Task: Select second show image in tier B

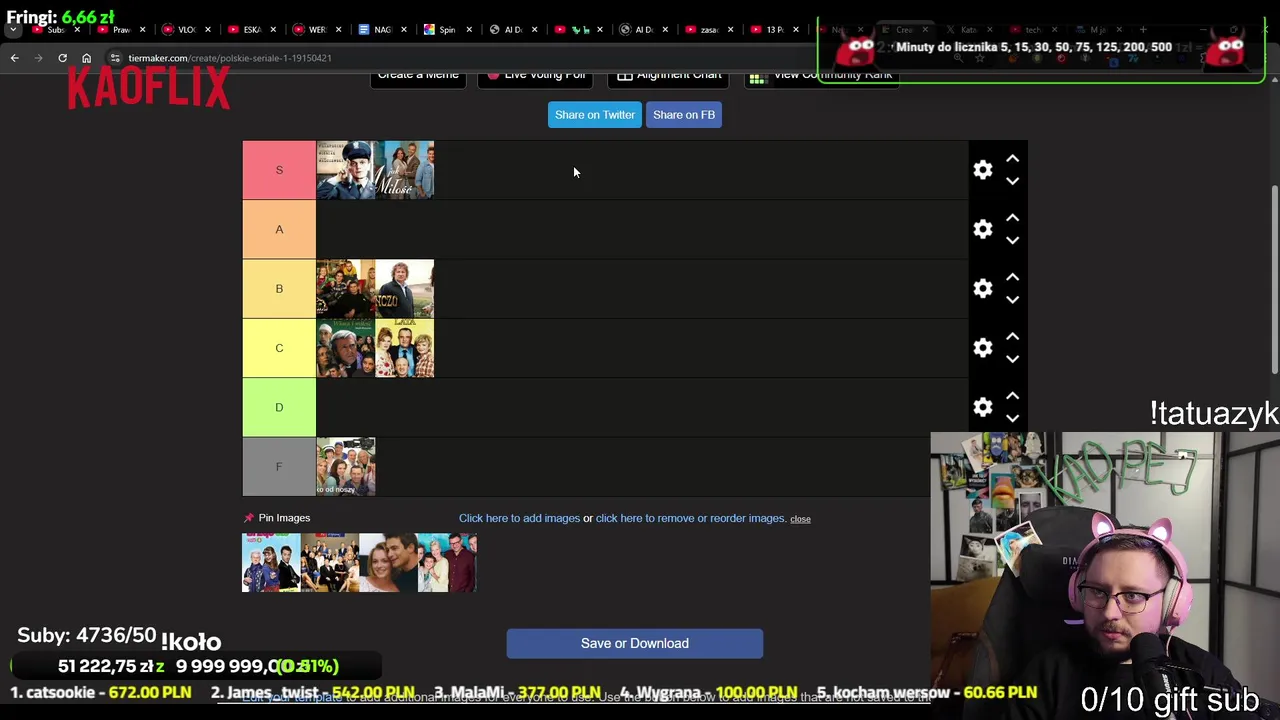Action: coord(405,288)
